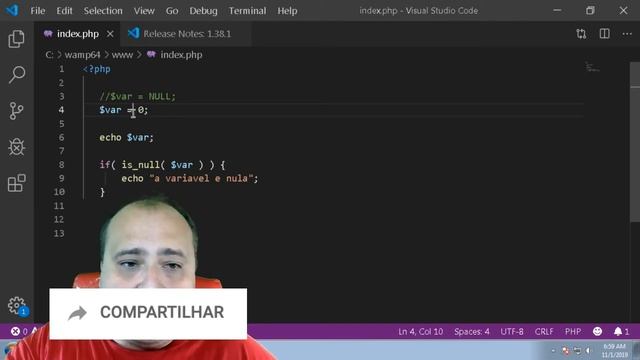The image size is (640, 360).
Task: Click the errors count in the status bar
Action: point(19,331)
